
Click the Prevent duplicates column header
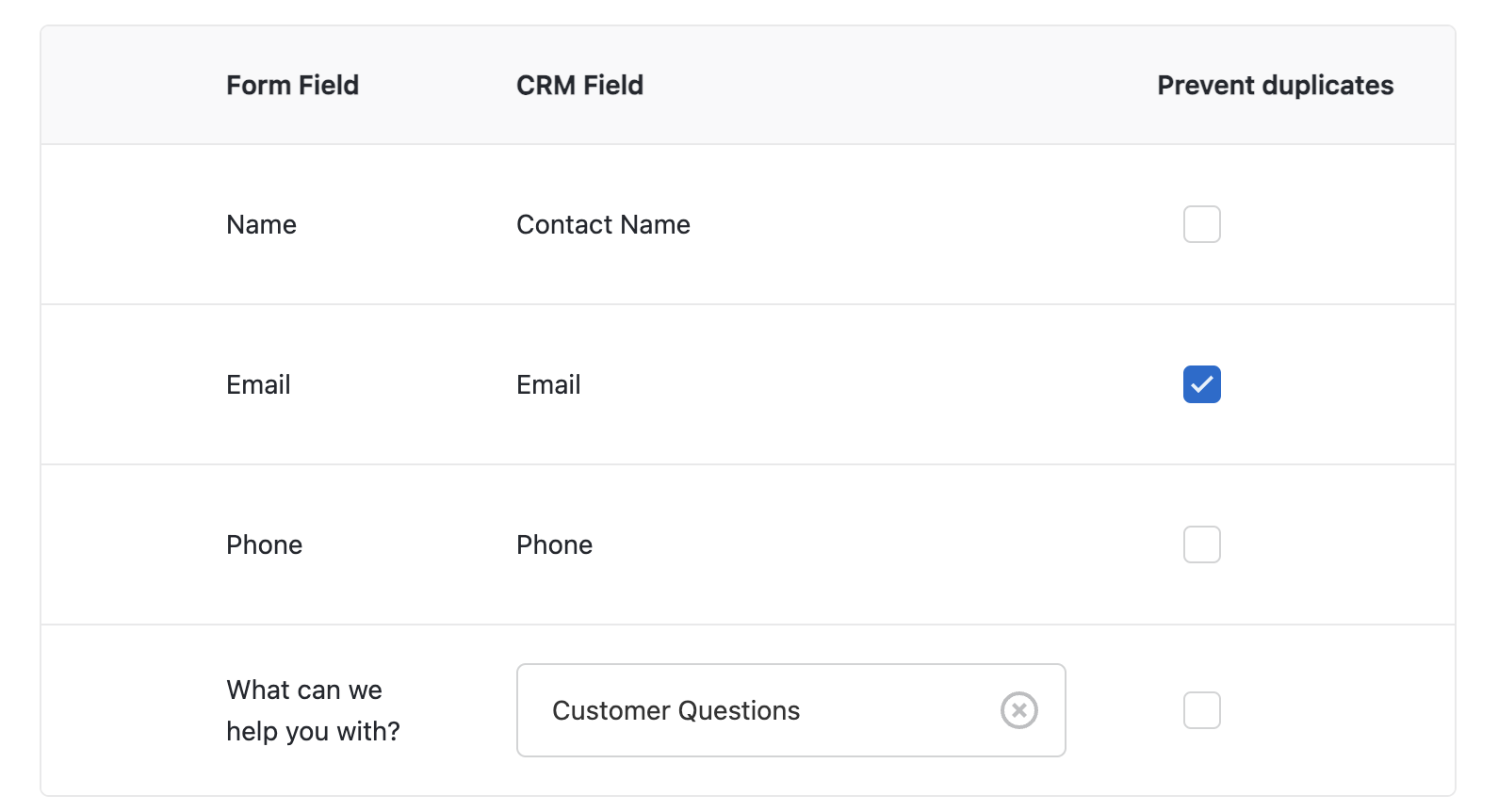[1275, 86]
